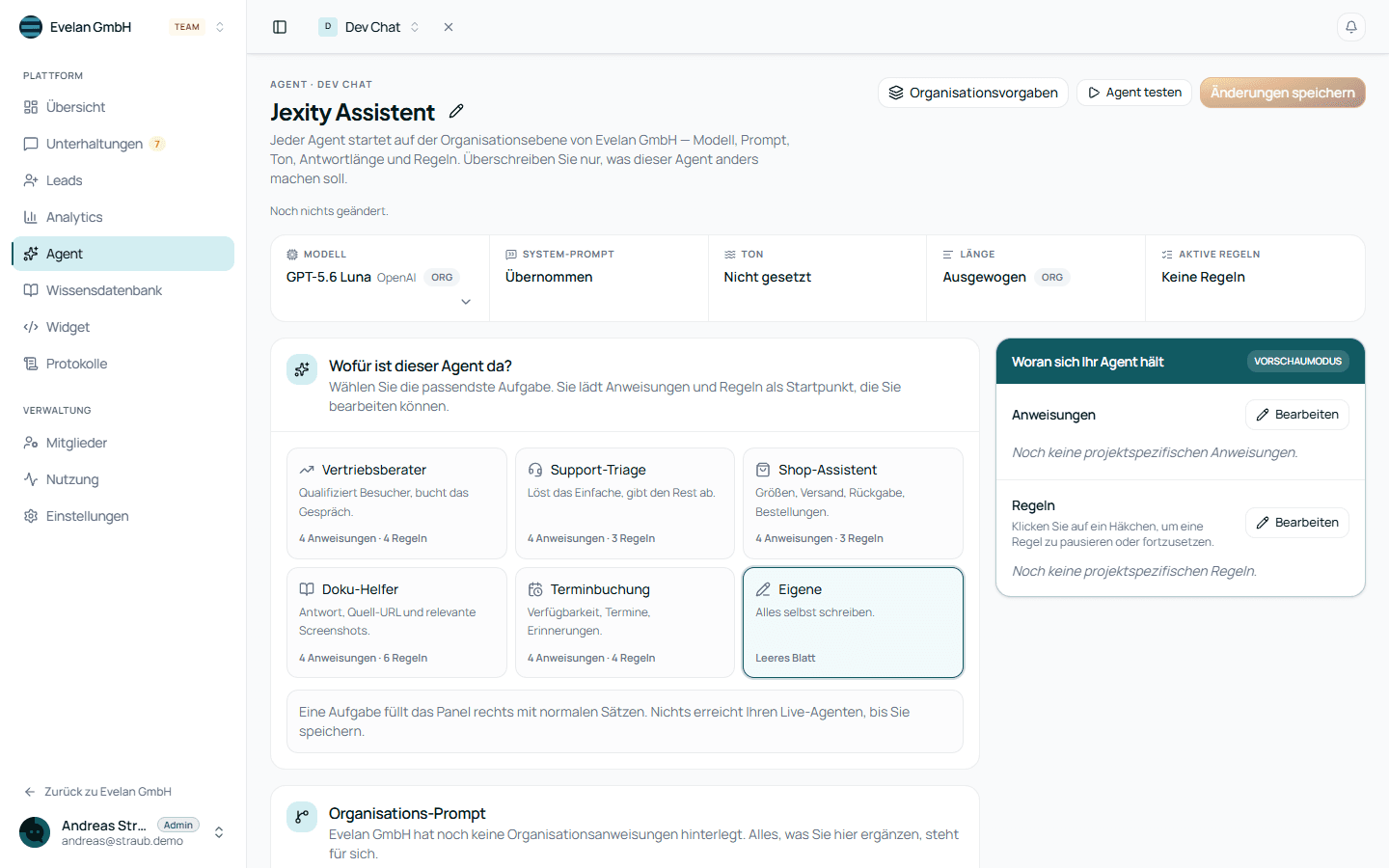Open the Länge Ausgewogen summary cell
Screen dimensions: 1389x868
[x=1036, y=279]
